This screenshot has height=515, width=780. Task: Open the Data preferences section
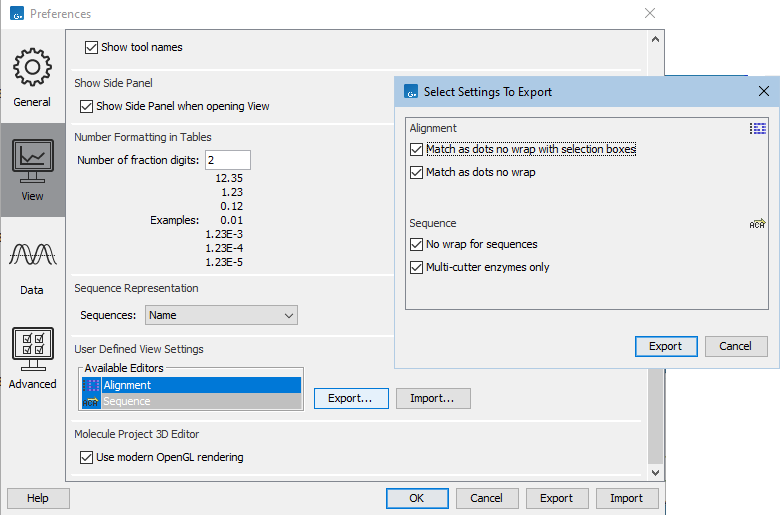32,265
